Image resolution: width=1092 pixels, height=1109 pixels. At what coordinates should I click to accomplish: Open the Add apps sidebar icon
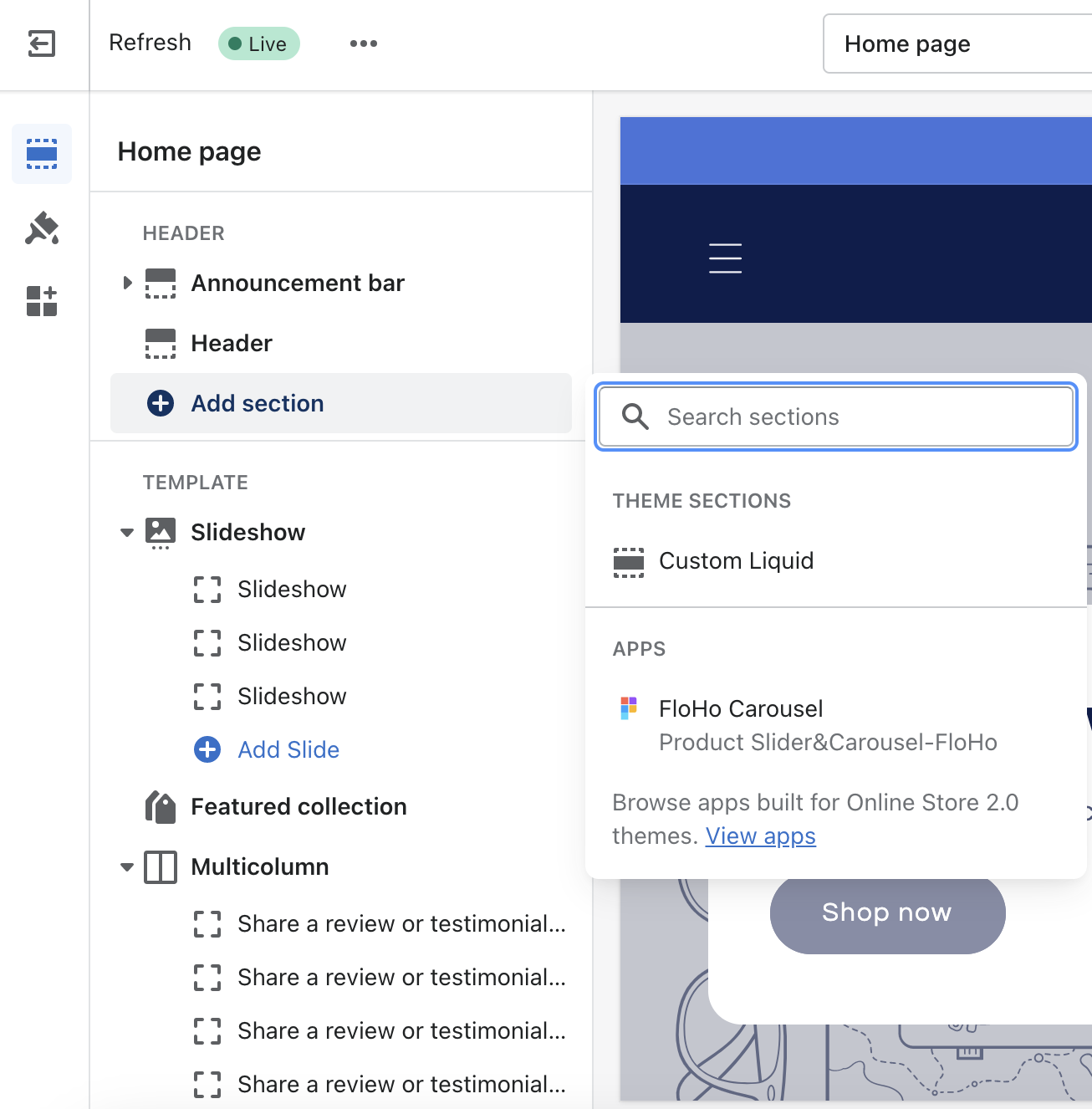point(41,301)
